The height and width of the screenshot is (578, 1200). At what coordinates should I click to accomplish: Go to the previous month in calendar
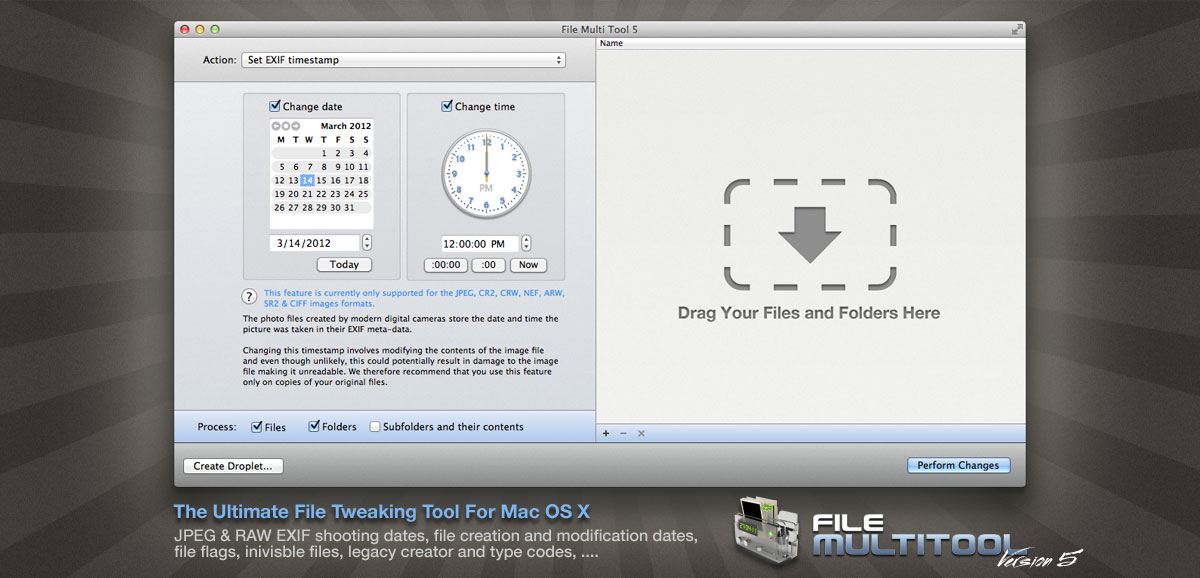tap(276, 126)
